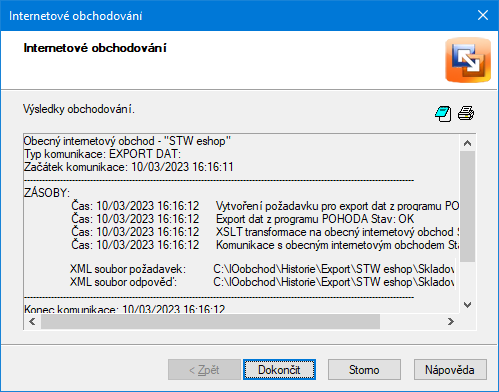Click horizontal scrollbar right arrow

(x=451, y=321)
